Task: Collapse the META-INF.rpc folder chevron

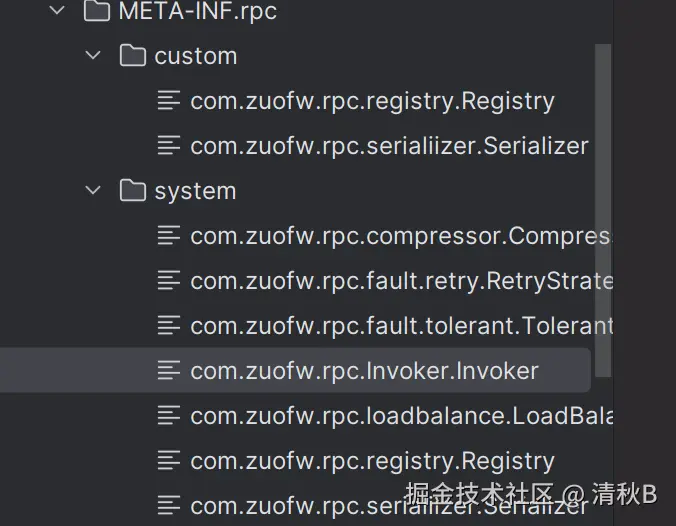Action: [x=57, y=12]
